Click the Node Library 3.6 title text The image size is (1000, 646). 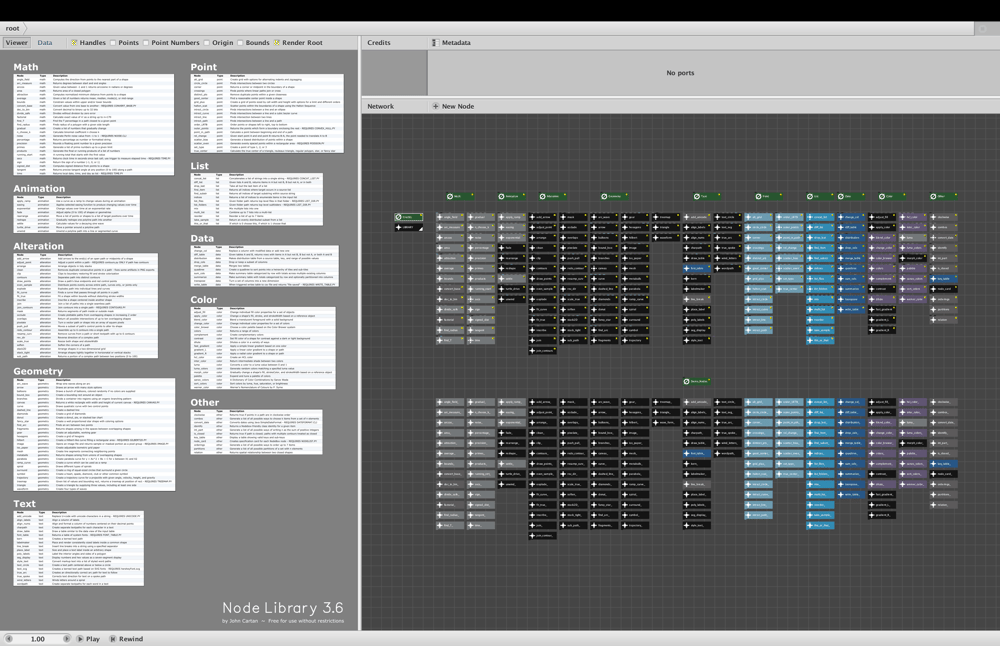click(x=283, y=608)
